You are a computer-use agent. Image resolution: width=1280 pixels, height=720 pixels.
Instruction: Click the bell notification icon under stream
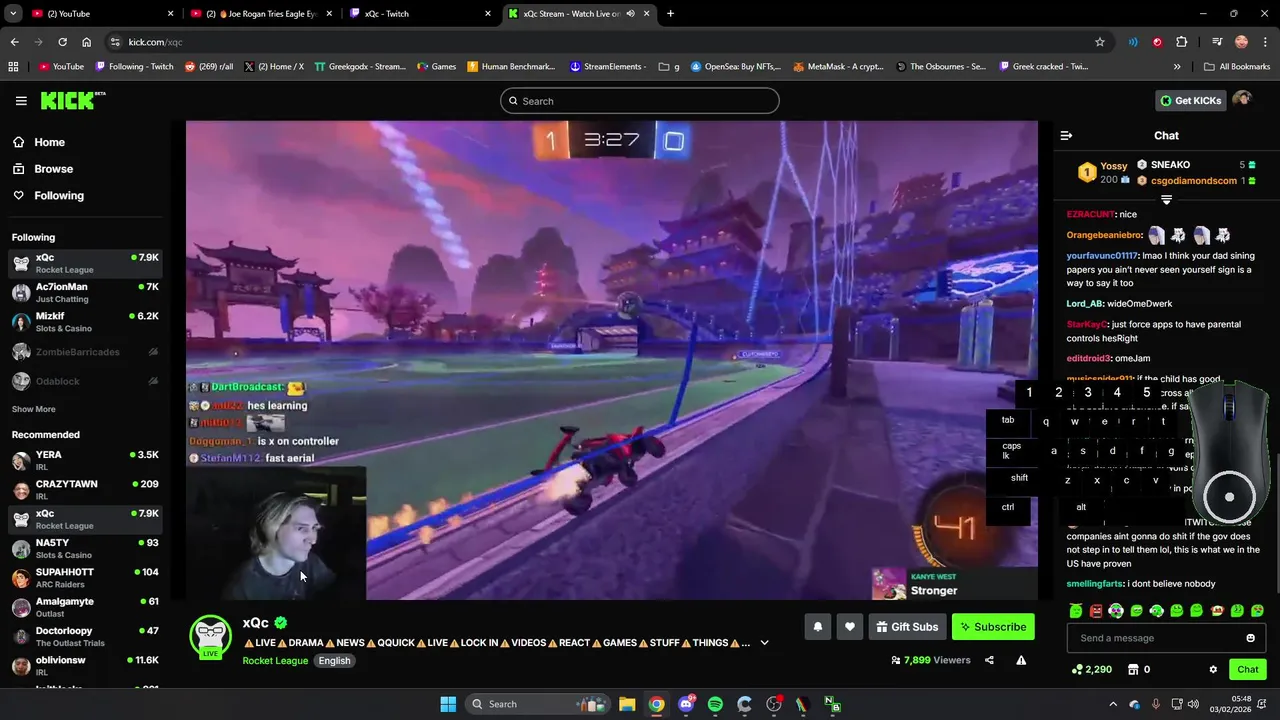817,627
